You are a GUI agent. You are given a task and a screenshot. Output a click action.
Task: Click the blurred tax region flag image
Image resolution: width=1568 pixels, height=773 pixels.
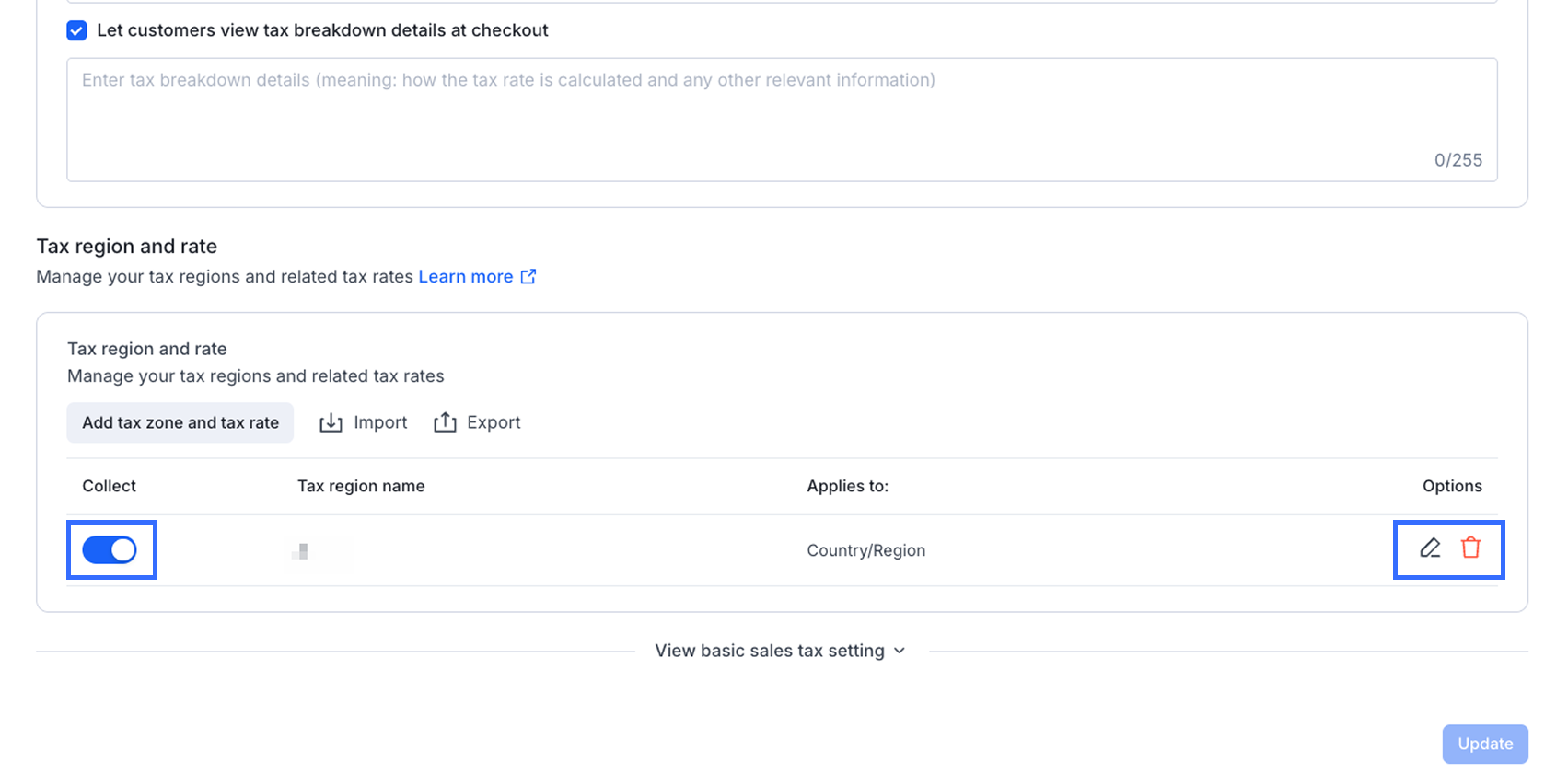click(301, 551)
